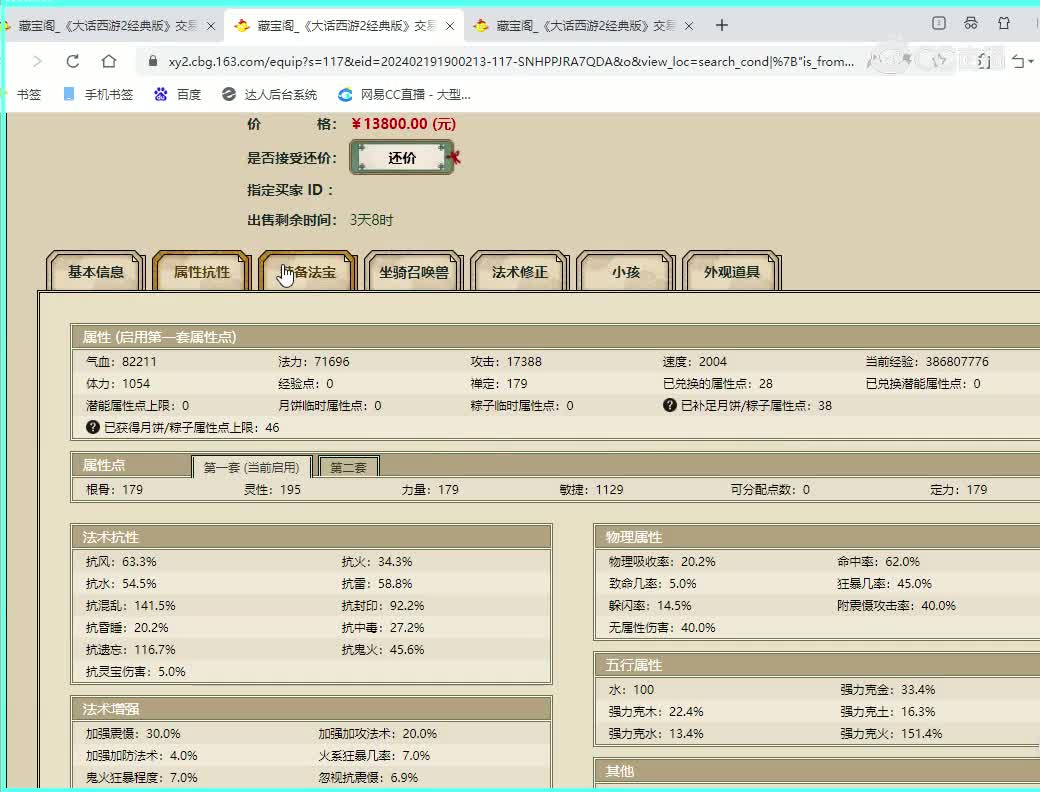Image resolution: width=1040 pixels, height=792 pixels.
Task: Click the 敏捷: 1129 attribute
Action: pos(591,490)
